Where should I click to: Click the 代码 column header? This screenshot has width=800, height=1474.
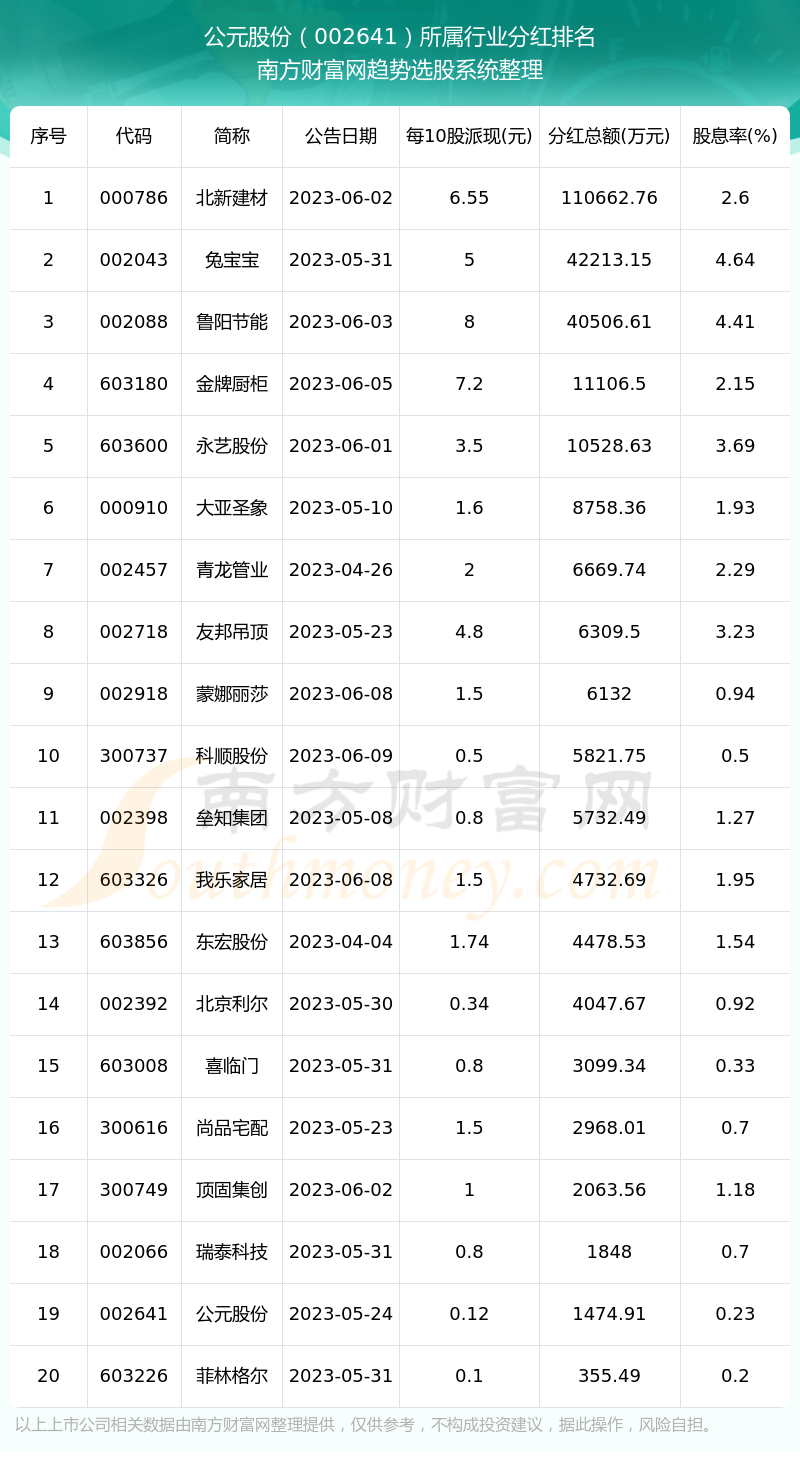click(134, 136)
